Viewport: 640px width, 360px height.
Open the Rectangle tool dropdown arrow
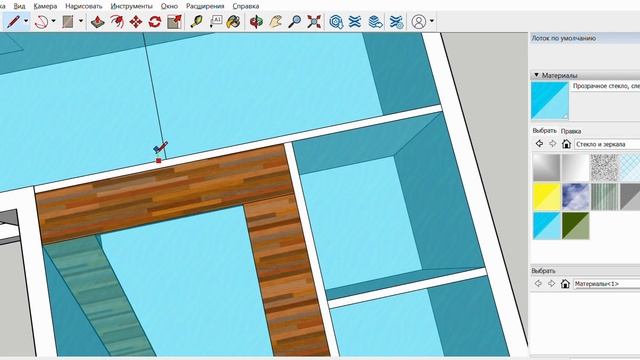[x=80, y=21]
